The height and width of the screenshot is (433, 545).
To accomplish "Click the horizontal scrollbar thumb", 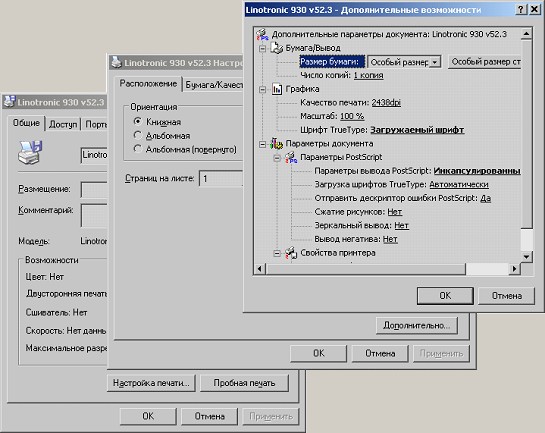I will click(x=365, y=269).
